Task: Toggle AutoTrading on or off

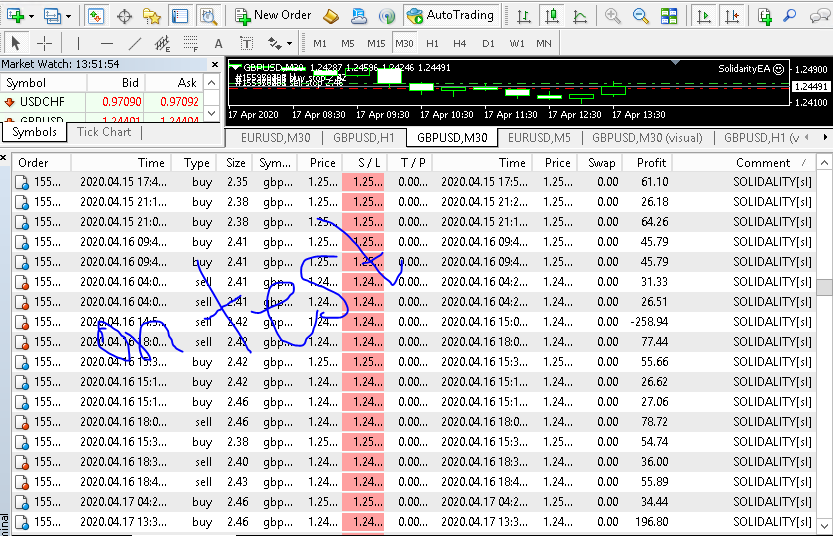Action: (452, 16)
